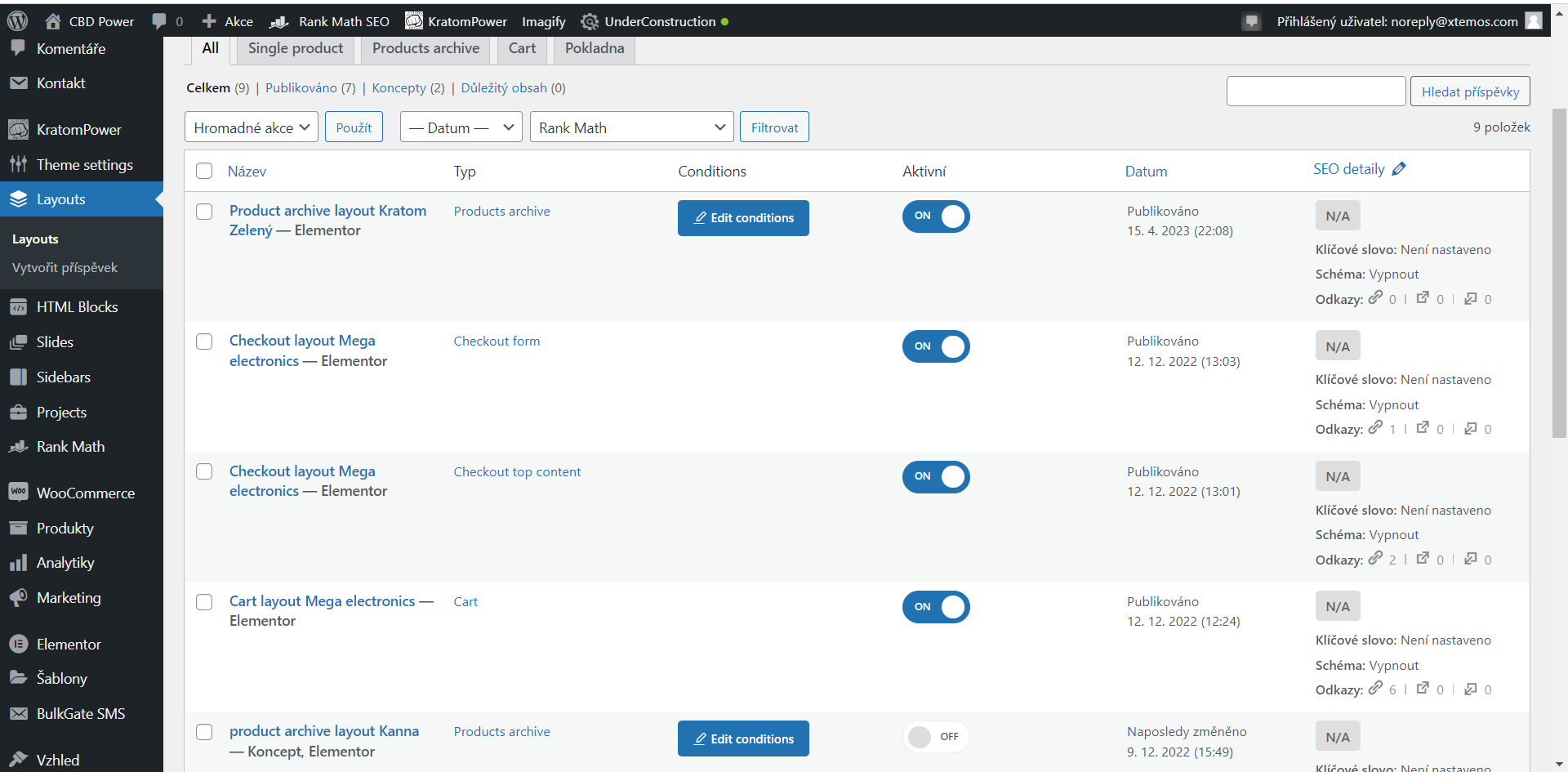Click the Produkty sidebar icon
1568x772 pixels.
[x=18, y=528]
